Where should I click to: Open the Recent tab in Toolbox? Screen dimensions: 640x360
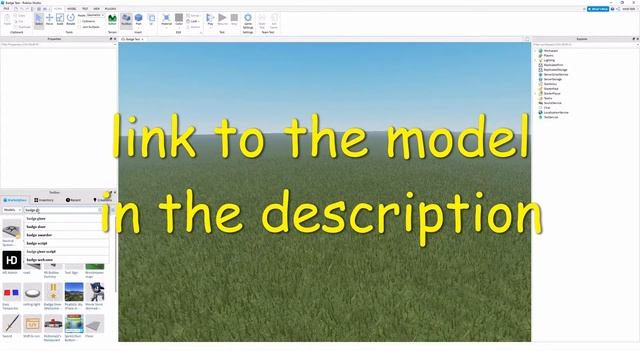74,200
